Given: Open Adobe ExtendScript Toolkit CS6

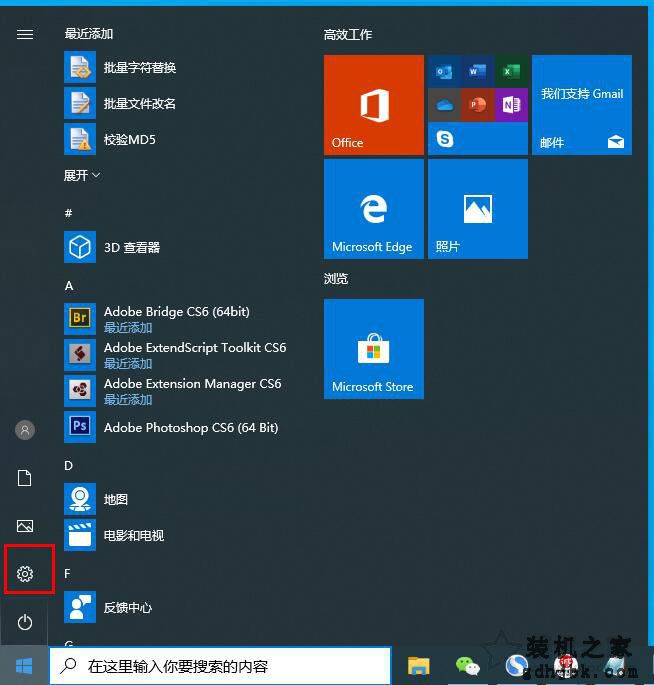Looking at the screenshot, I should click(175, 355).
